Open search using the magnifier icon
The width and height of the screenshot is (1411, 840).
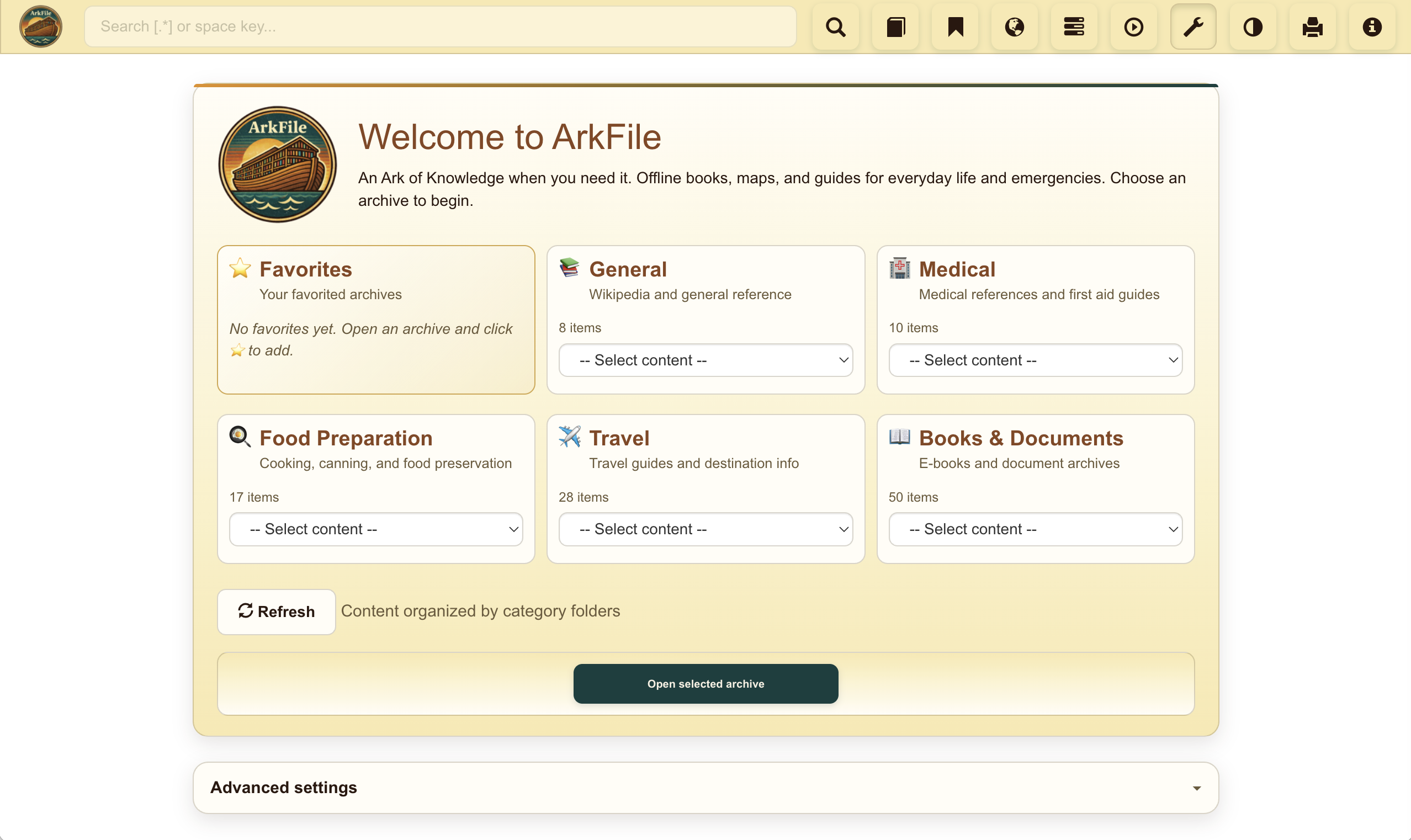click(835, 26)
